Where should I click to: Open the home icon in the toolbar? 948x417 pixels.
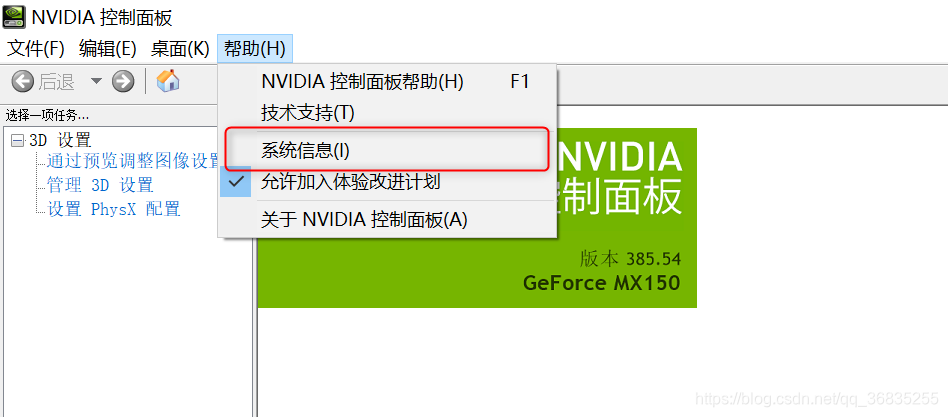tap(168, 80)
